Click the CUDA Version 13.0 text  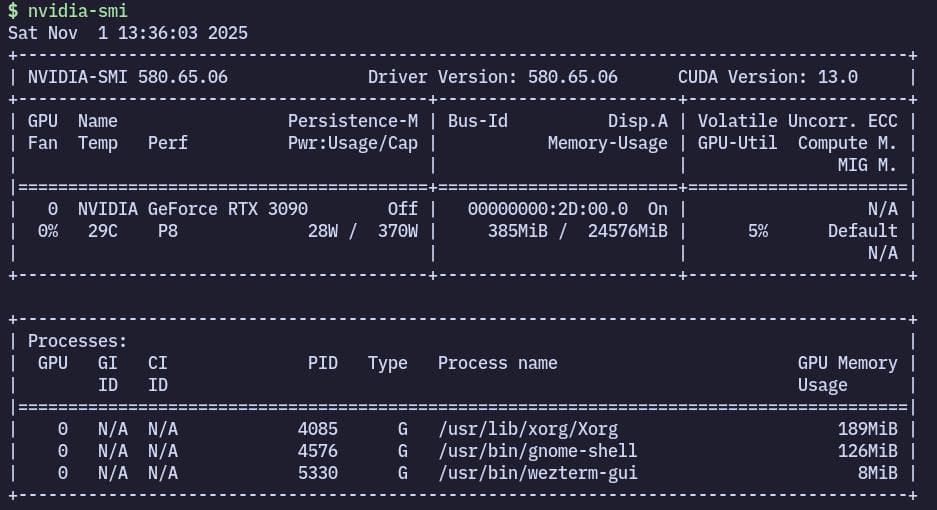(x=767, y=77)
